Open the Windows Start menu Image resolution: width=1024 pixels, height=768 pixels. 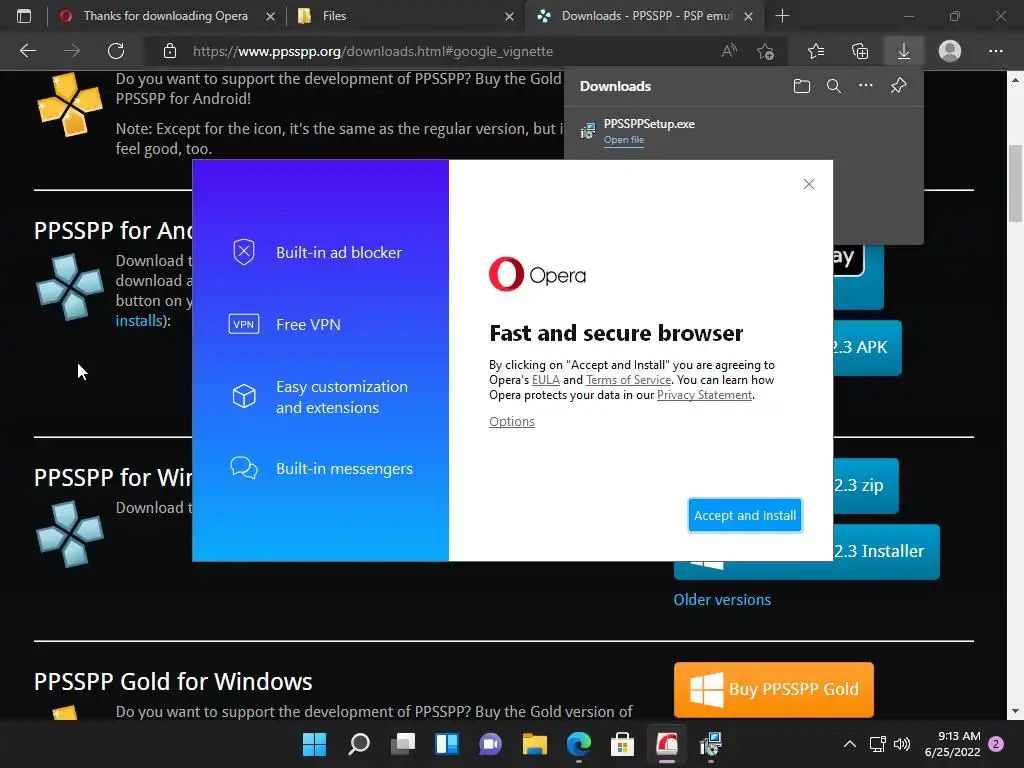[314, 744]
